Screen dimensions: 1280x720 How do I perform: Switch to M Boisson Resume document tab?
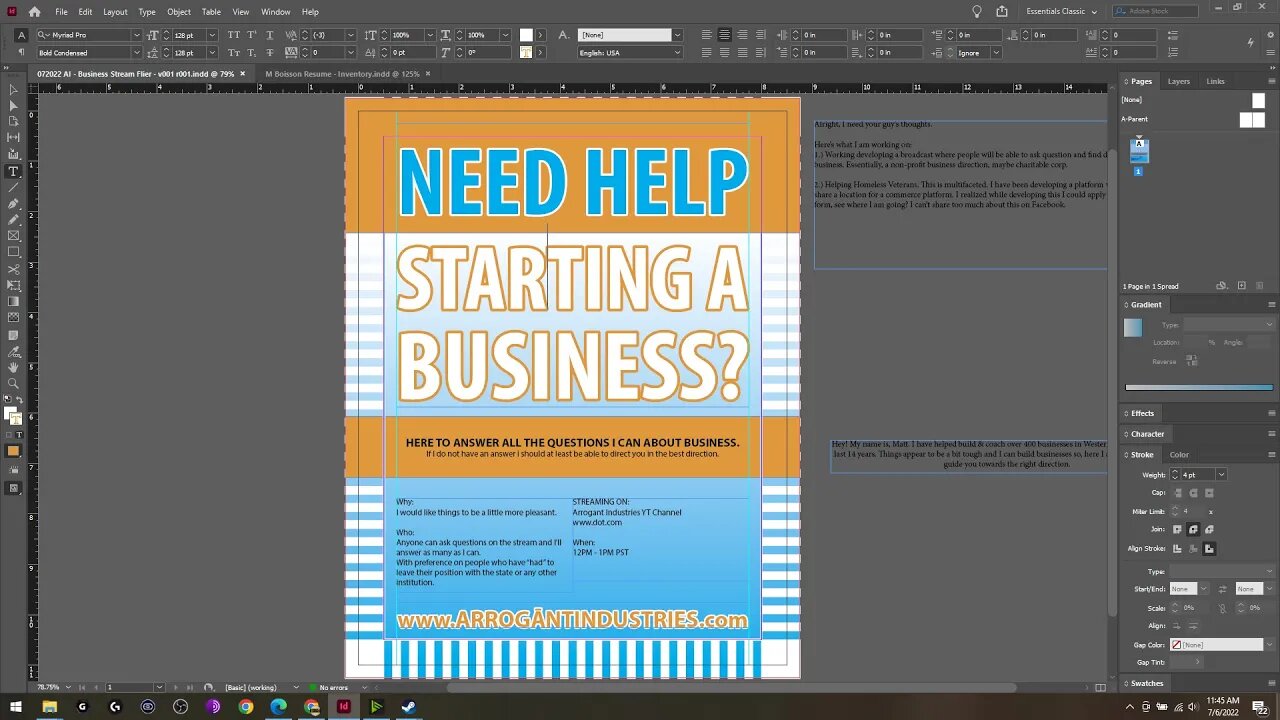341,73
